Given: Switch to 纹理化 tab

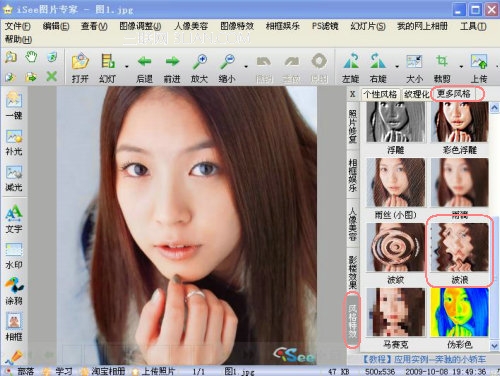Looking at the screenshot, I should (417, 94).
